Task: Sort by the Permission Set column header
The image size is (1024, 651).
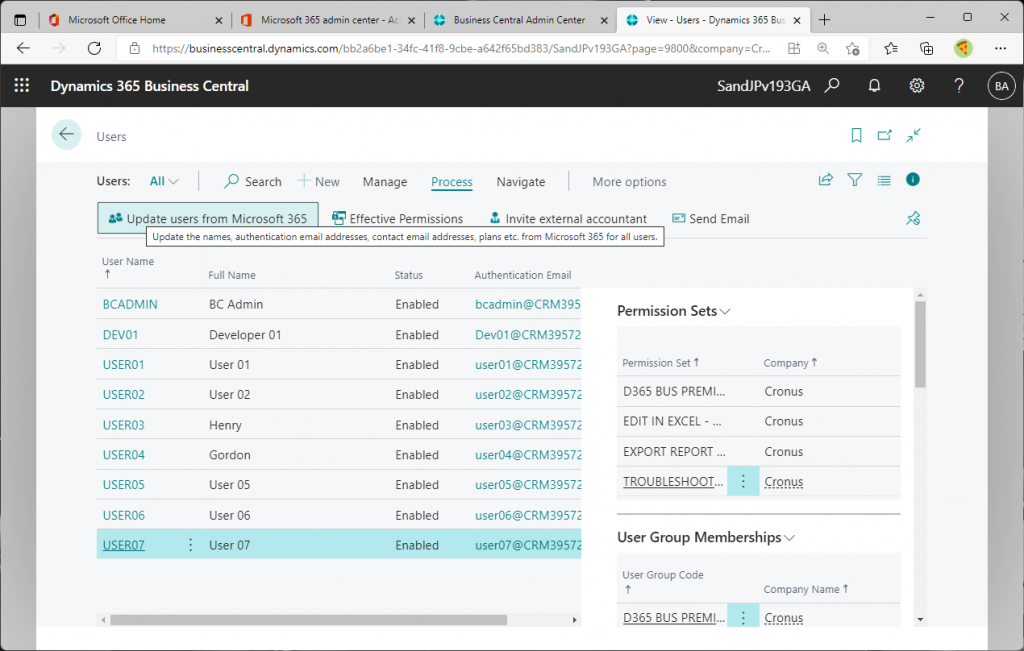Action: pyautogui.click(x=660, y=362)
